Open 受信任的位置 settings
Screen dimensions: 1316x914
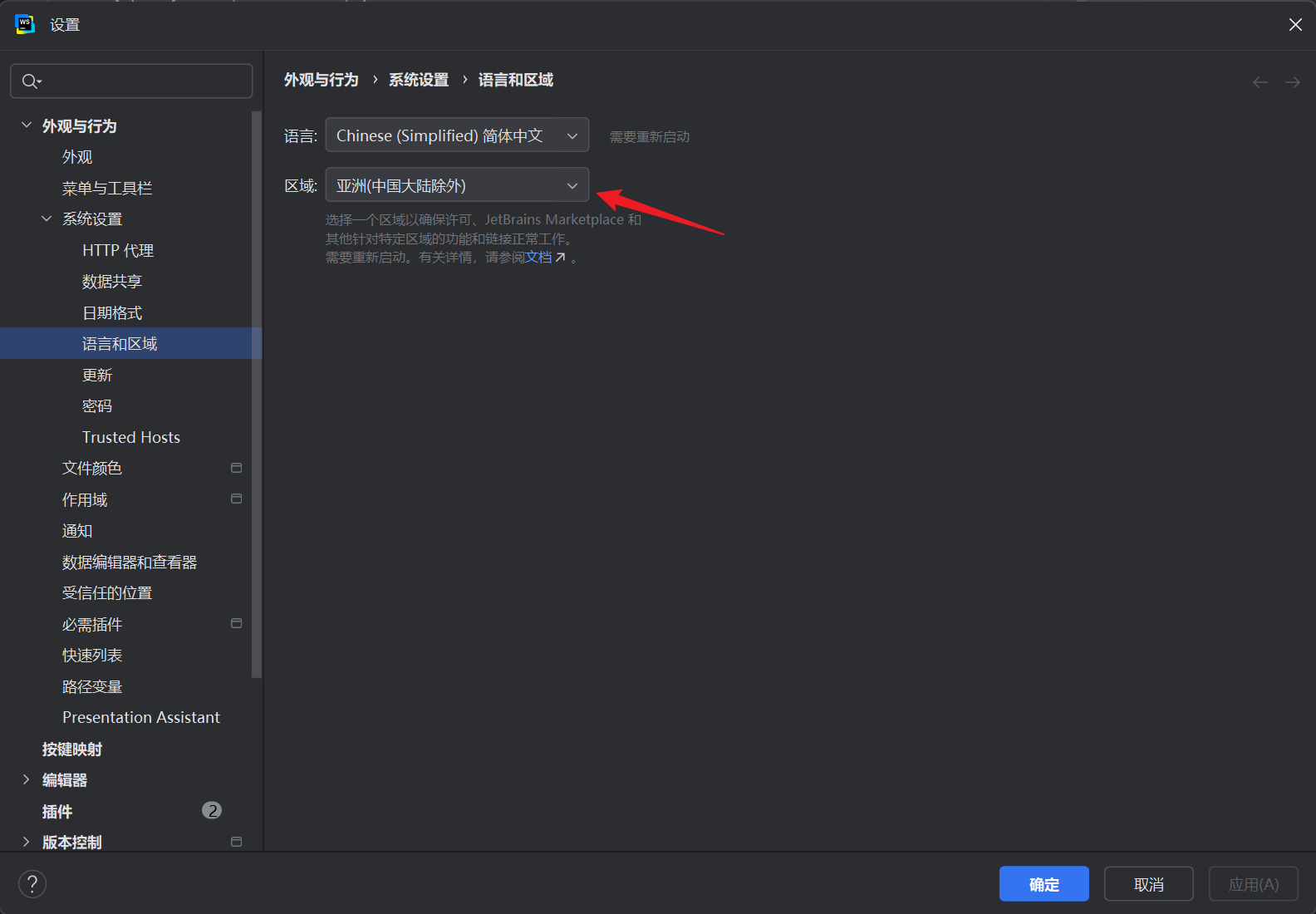coord(107,592)
